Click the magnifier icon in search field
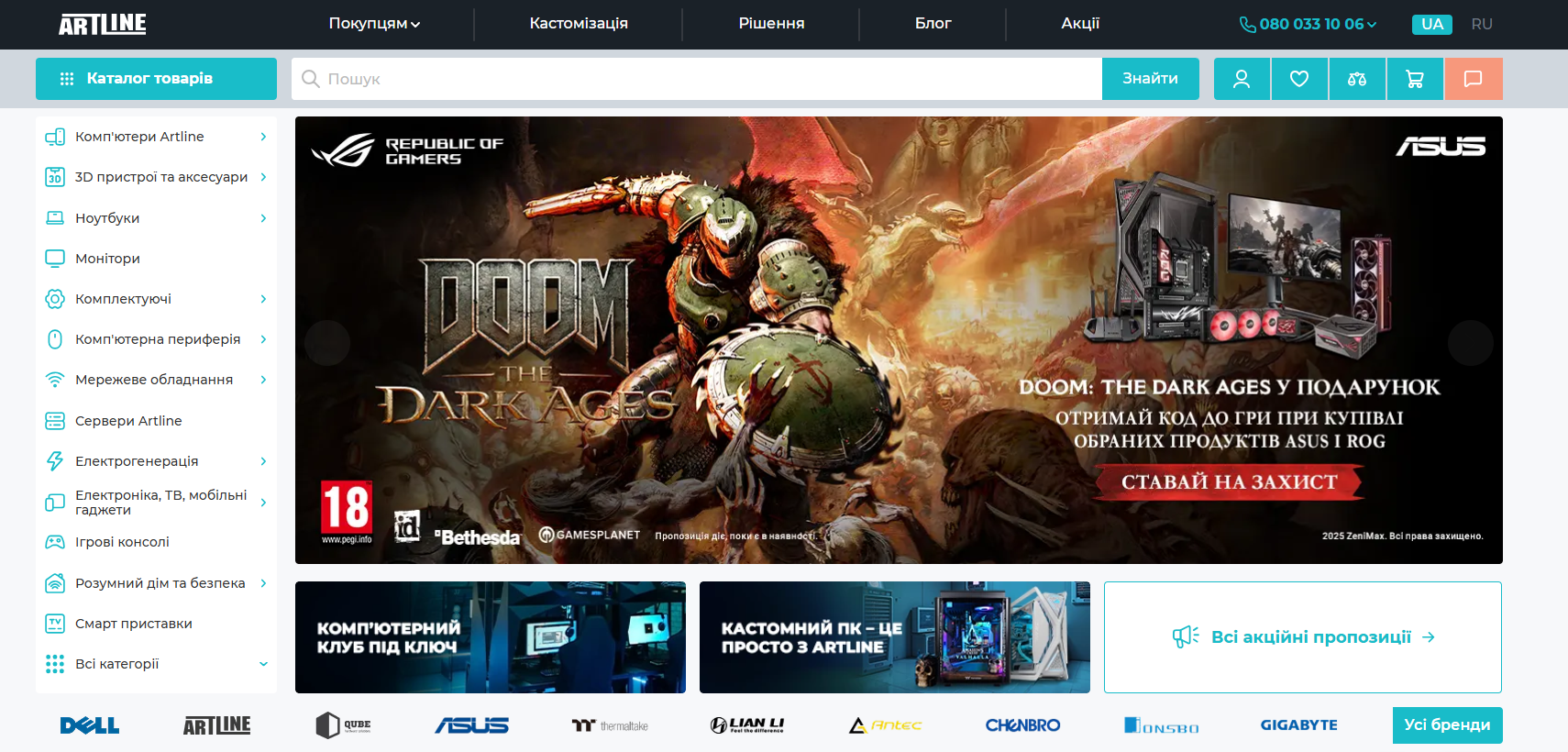The image size is (1568, 752). coord(311,79)
